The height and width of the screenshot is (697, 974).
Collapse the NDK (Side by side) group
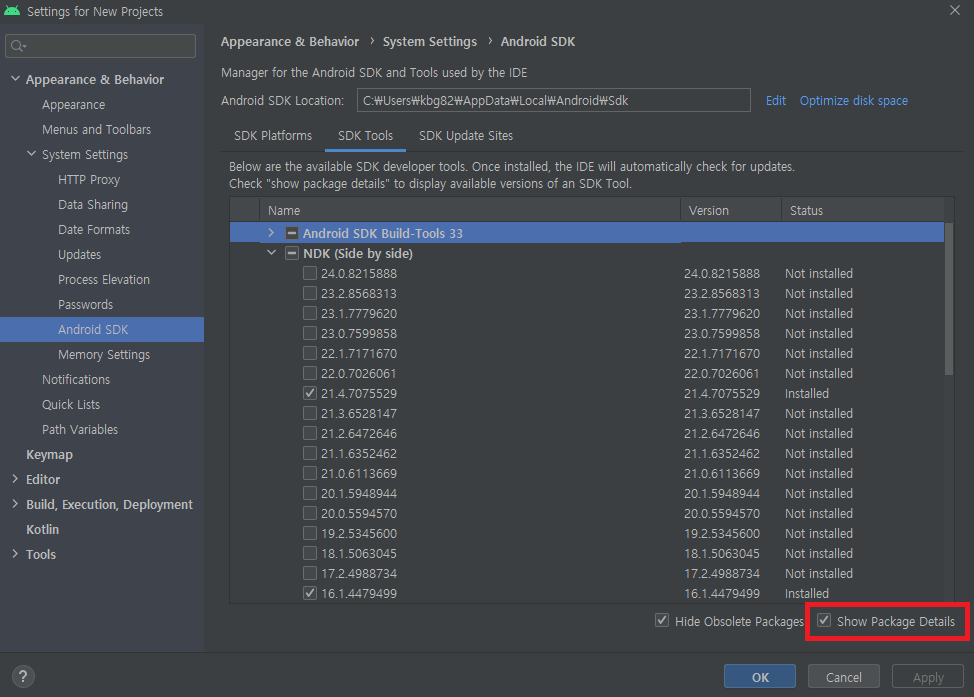click(x=271, y=253)
